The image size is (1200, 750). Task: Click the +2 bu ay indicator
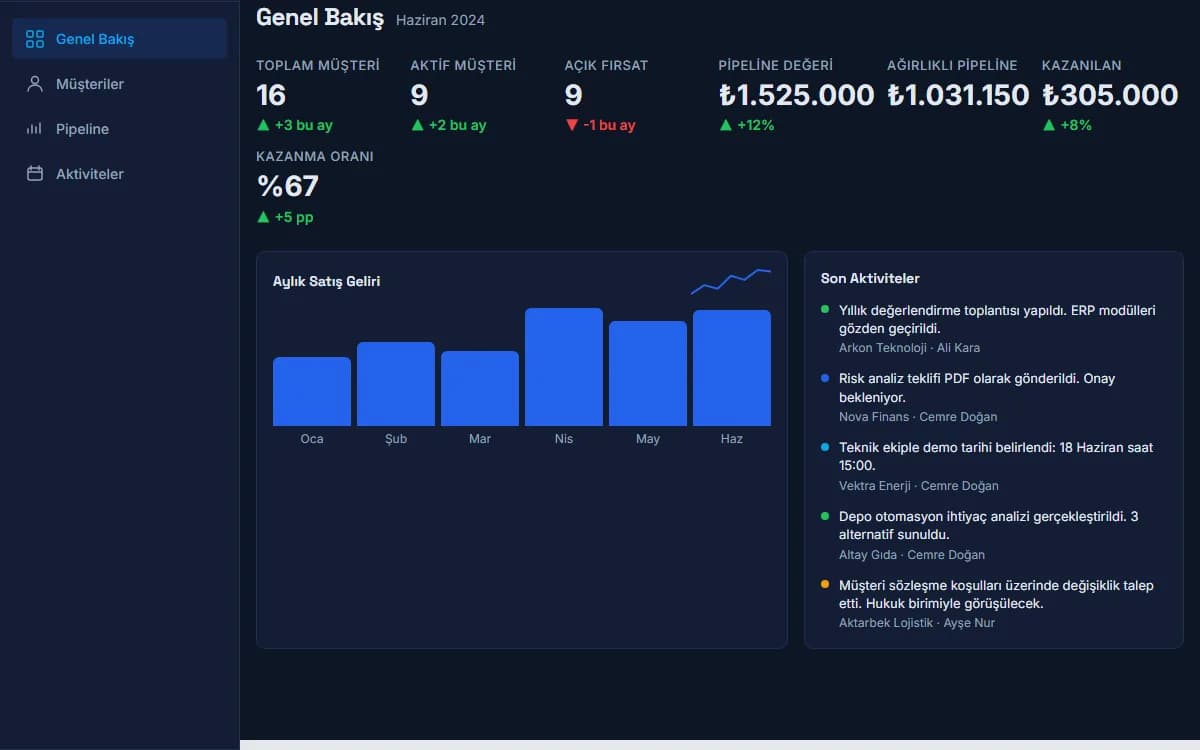pos(448,125)
